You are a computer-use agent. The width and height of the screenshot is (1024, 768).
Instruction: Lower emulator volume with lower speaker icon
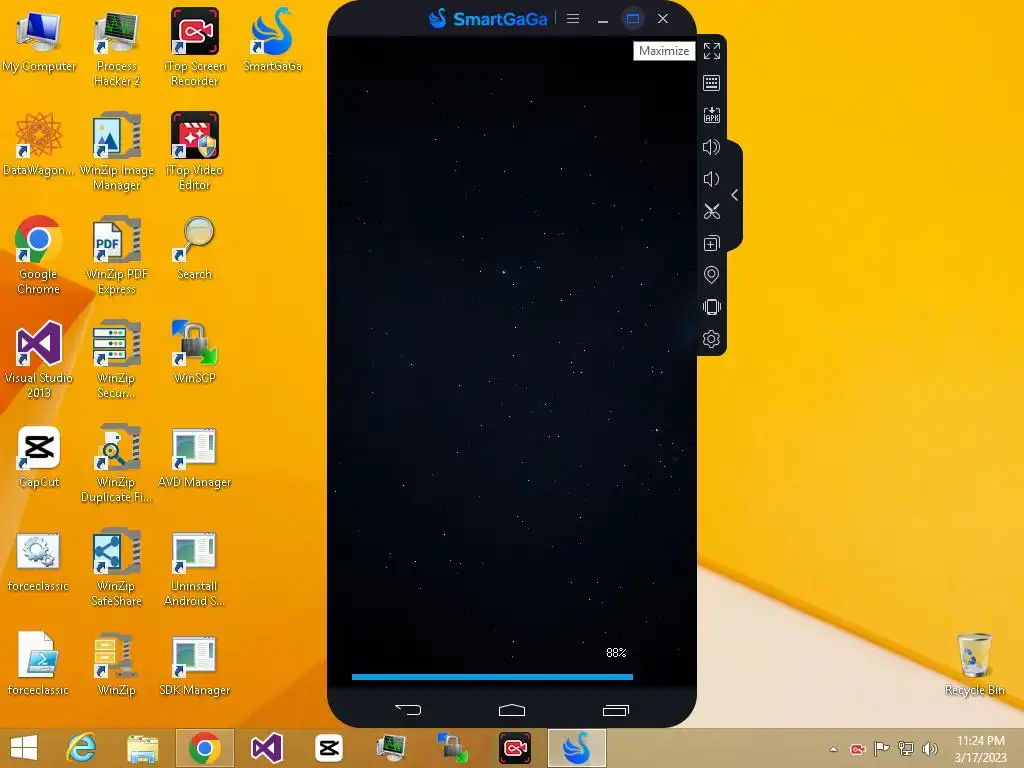click(x=711, y=179)
